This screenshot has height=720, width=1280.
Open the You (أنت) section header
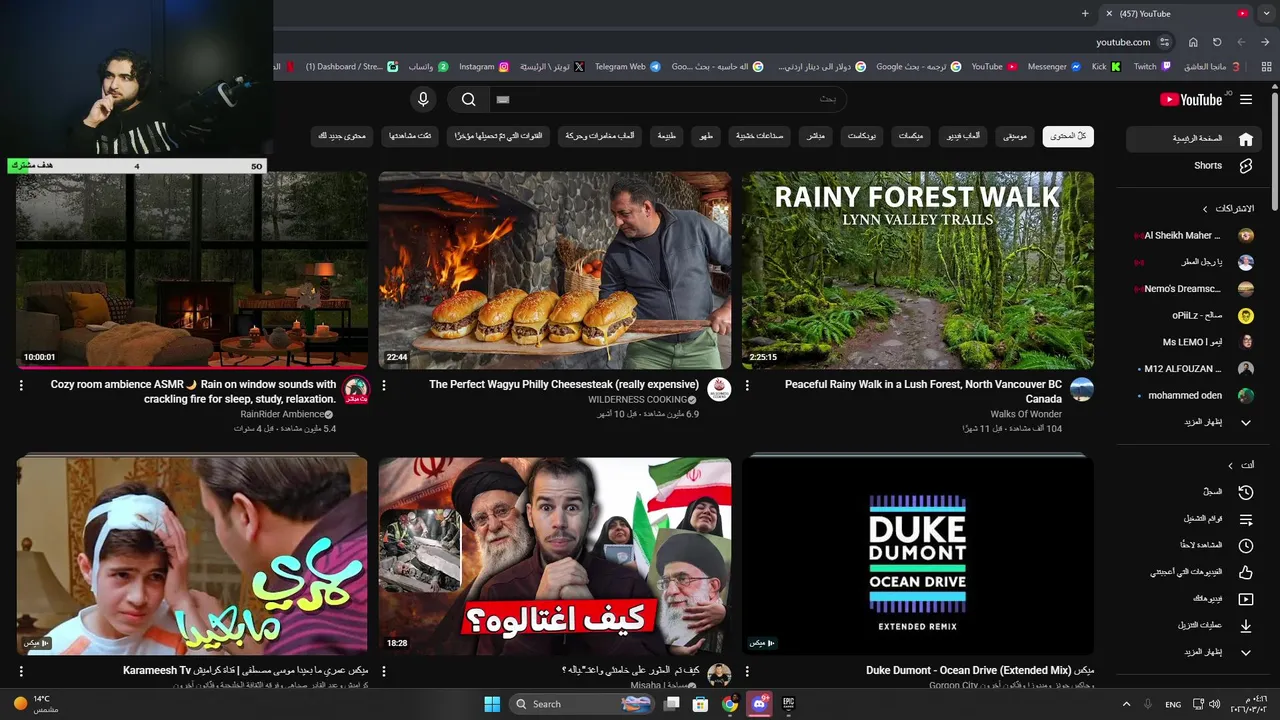click(x=1241, y=466)
